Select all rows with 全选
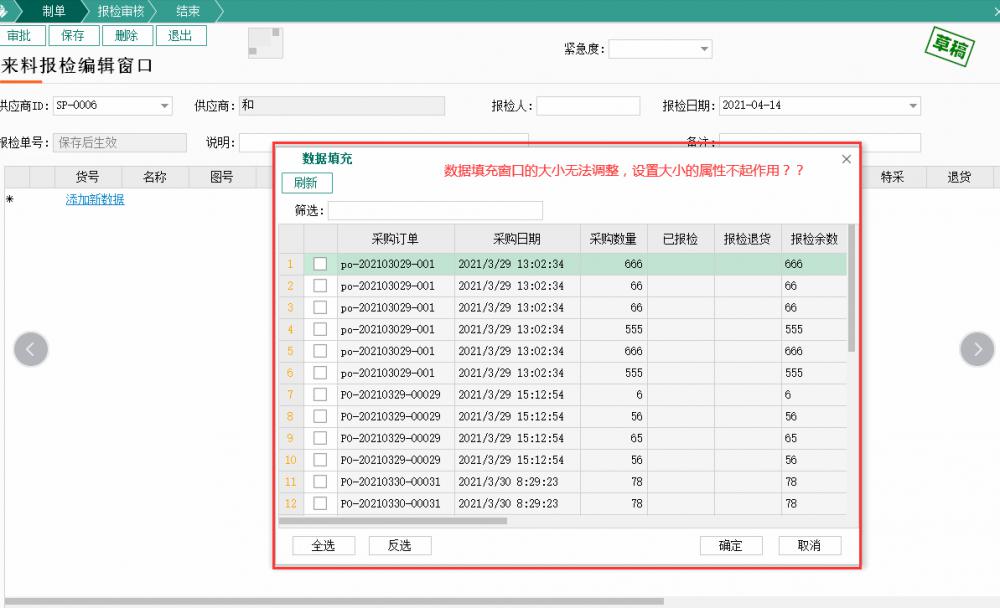This screenshot has height=608, width=1000. point(323,545)
